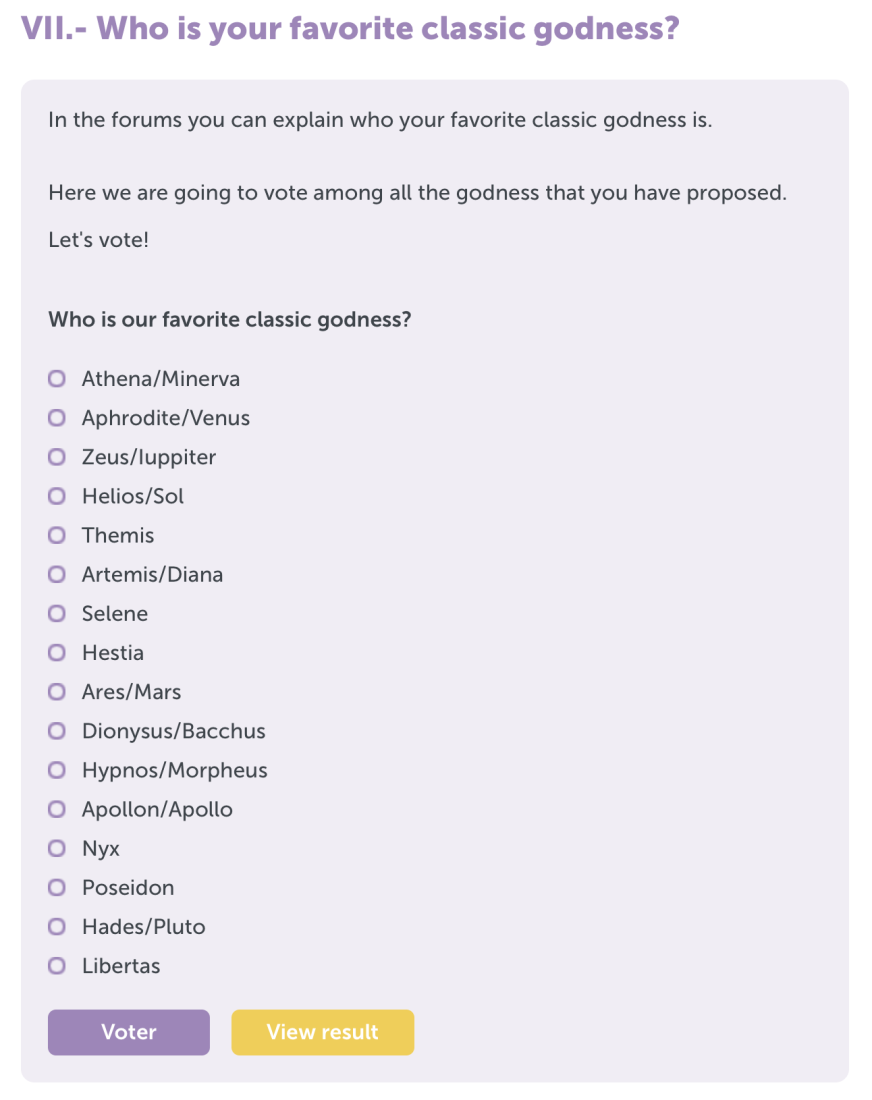Pick the Apollon/Apollo option
The image size is (872, 1100).
(57, 810)
